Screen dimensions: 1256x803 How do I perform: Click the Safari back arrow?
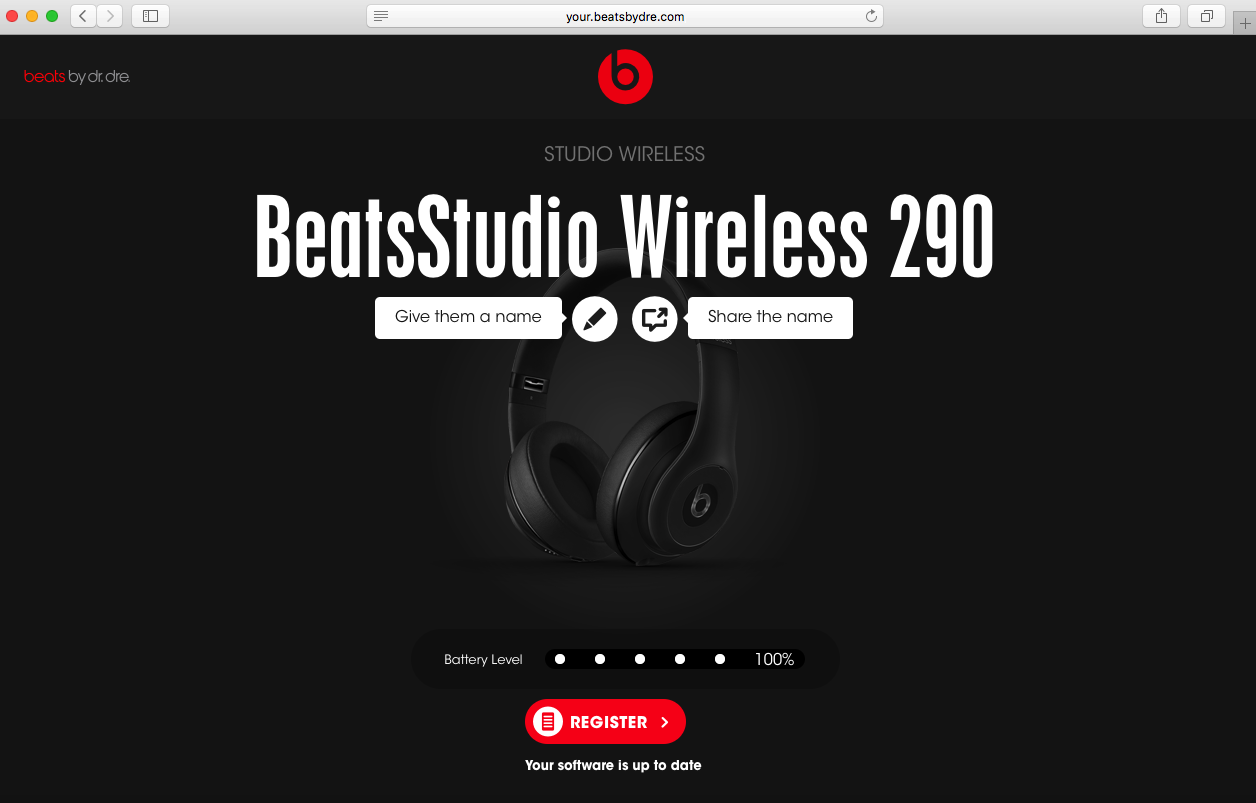coord(83,16)
